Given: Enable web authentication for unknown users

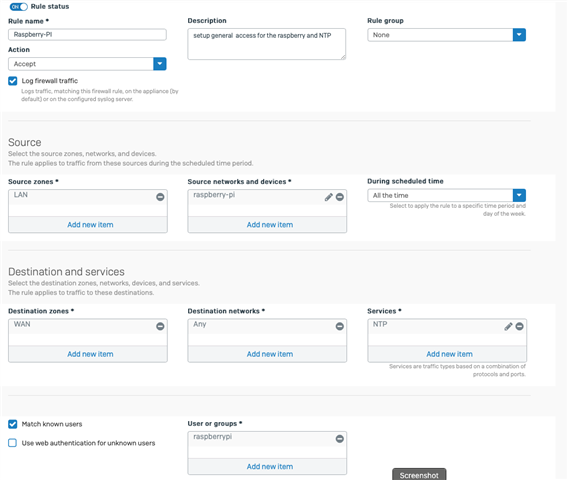Looking at the screenshot, I should tap(13, 443).
